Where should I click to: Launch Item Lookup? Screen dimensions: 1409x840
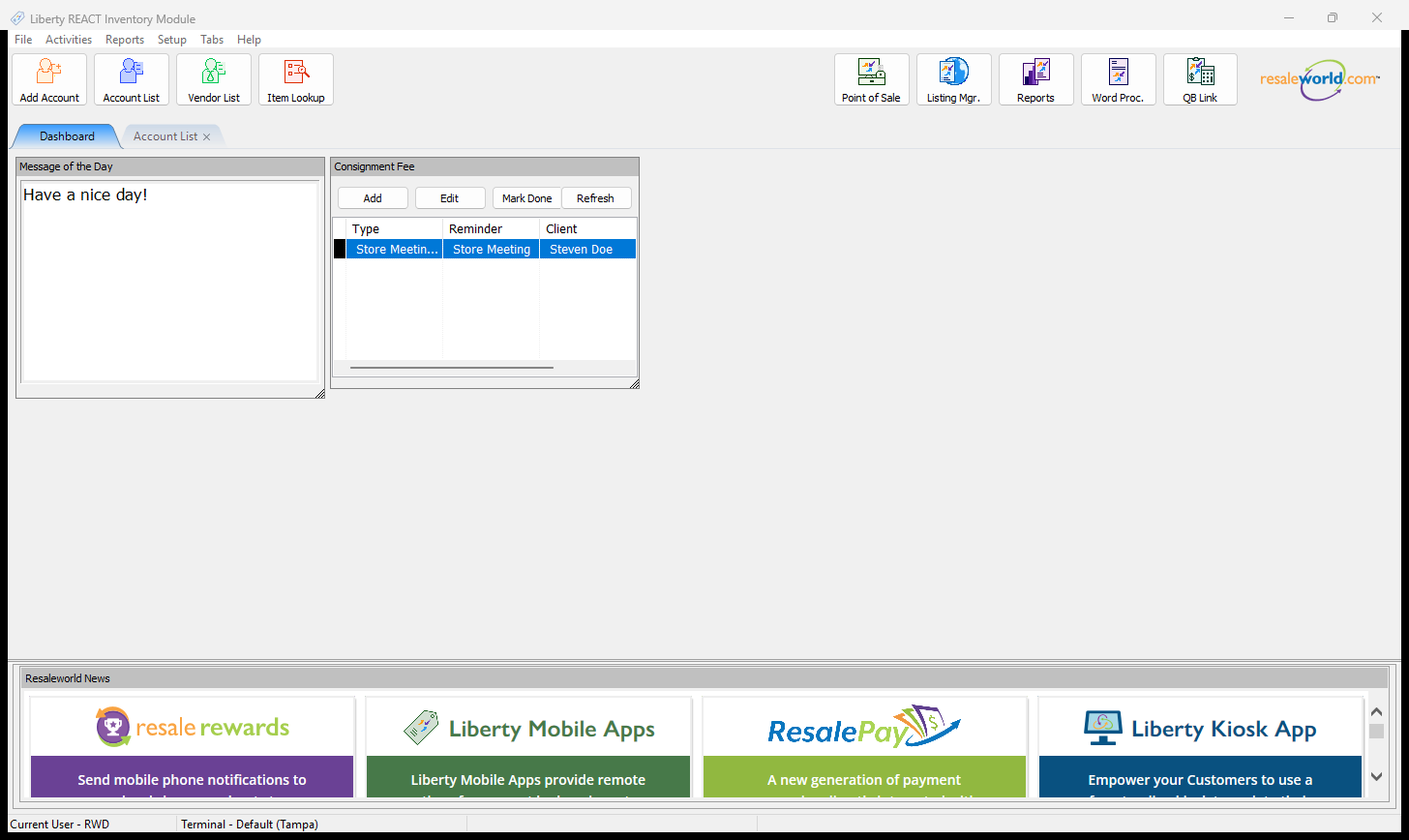point(296,79)
